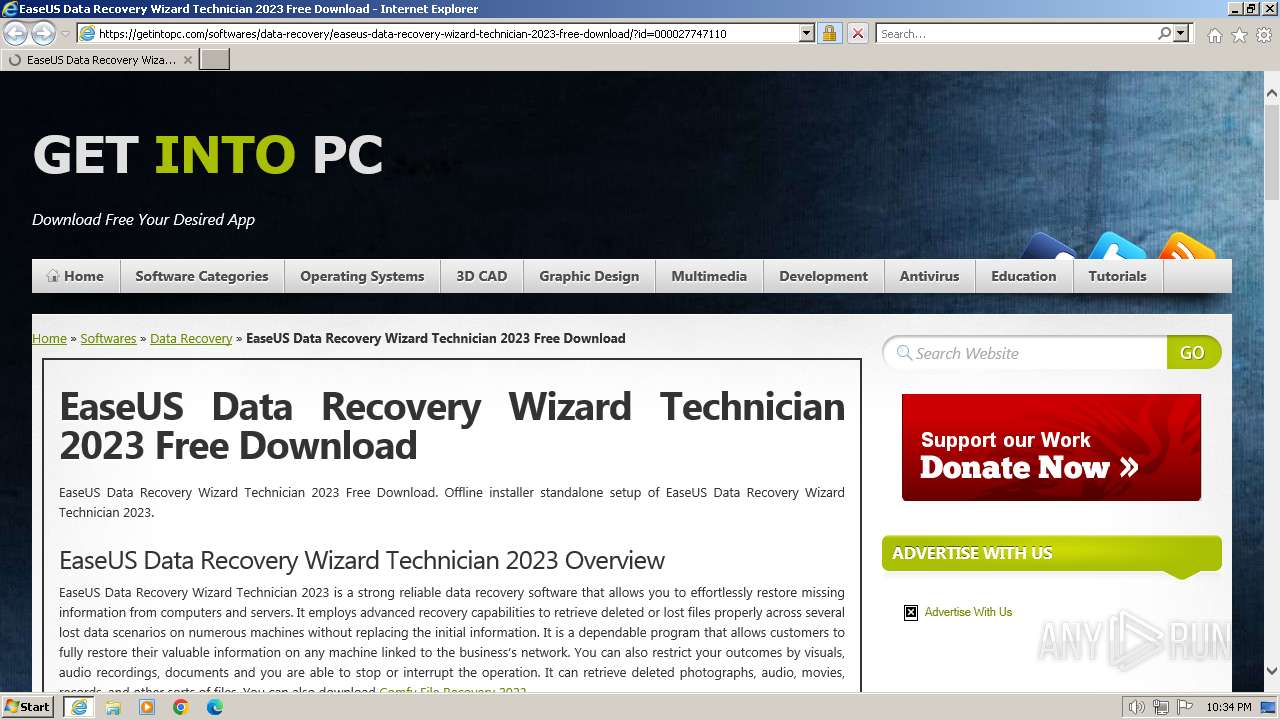Viewport: 1280px width, 720px height.
Task: Open Software Categories menu
Action: pyautogui.click(x=202, y=276)
